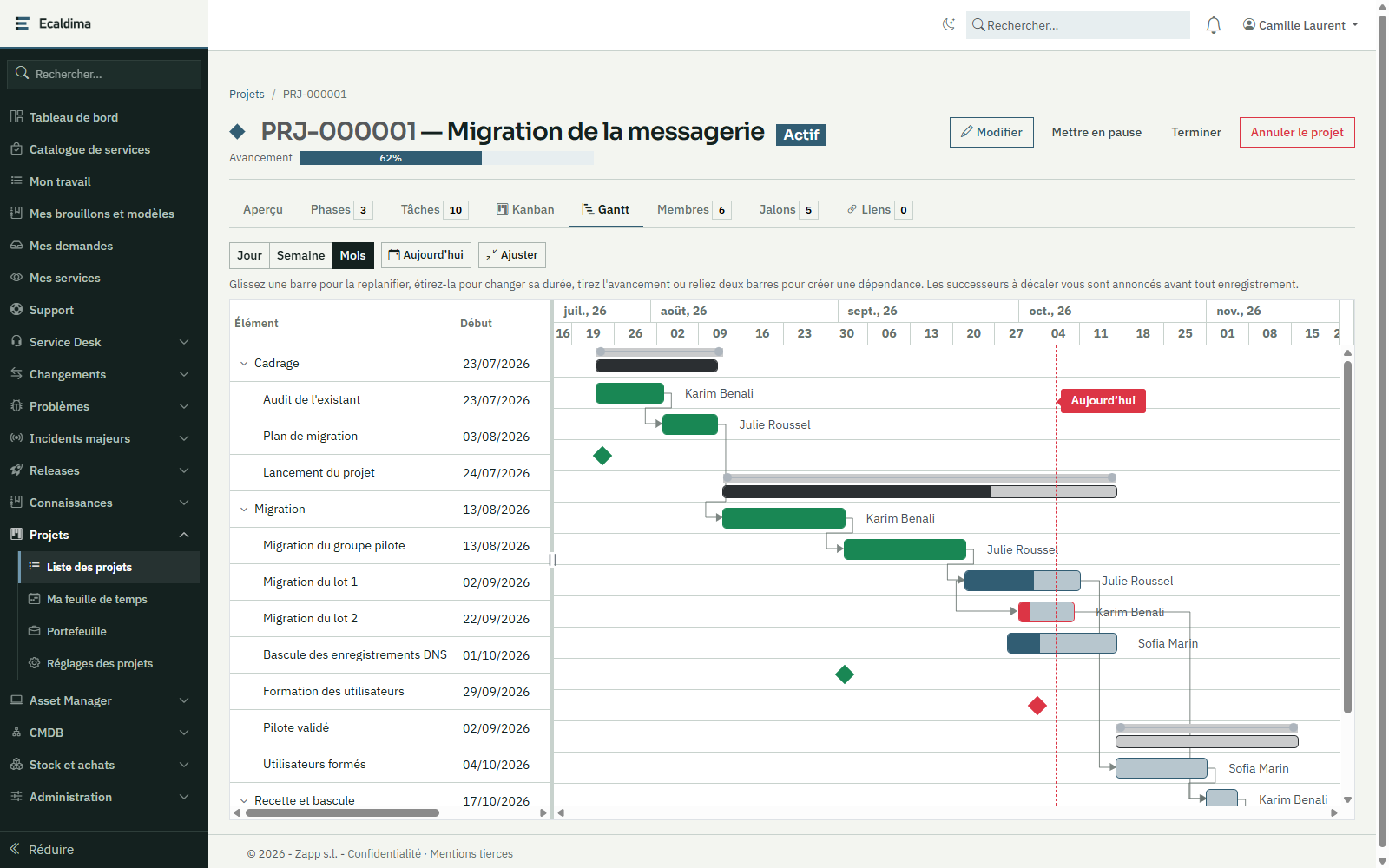
Task: Click the top Rechercher field in the header
Action: [x=1078, y=25]
